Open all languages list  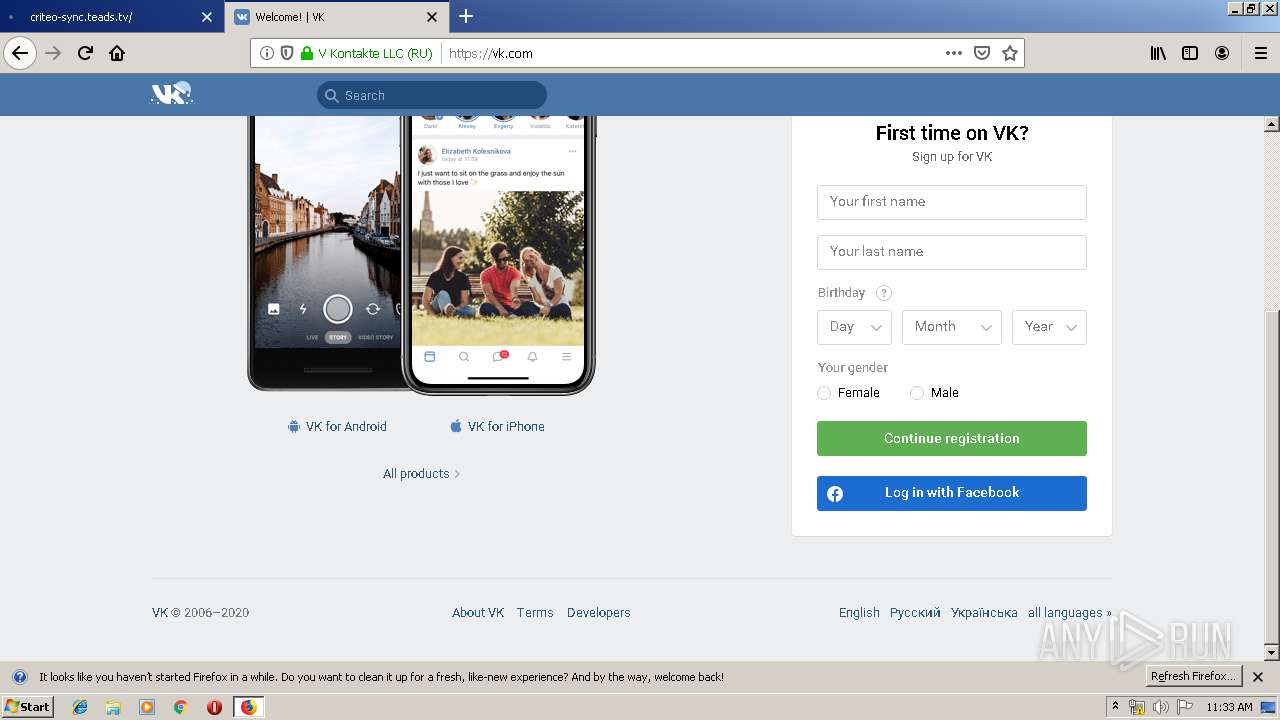pyautogui.click(x=1069, y=613)
